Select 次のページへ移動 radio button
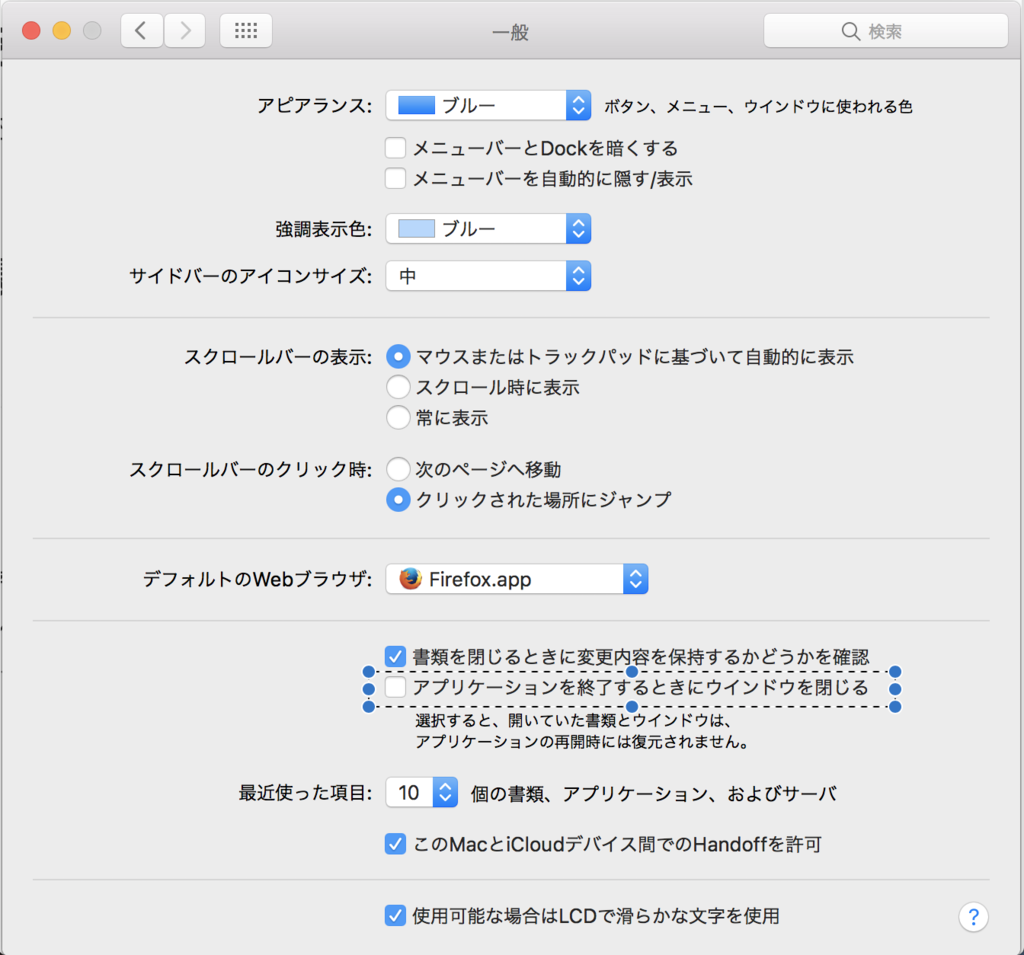The height and width of the screenshot is (955, 1024). tap(398, 469)
